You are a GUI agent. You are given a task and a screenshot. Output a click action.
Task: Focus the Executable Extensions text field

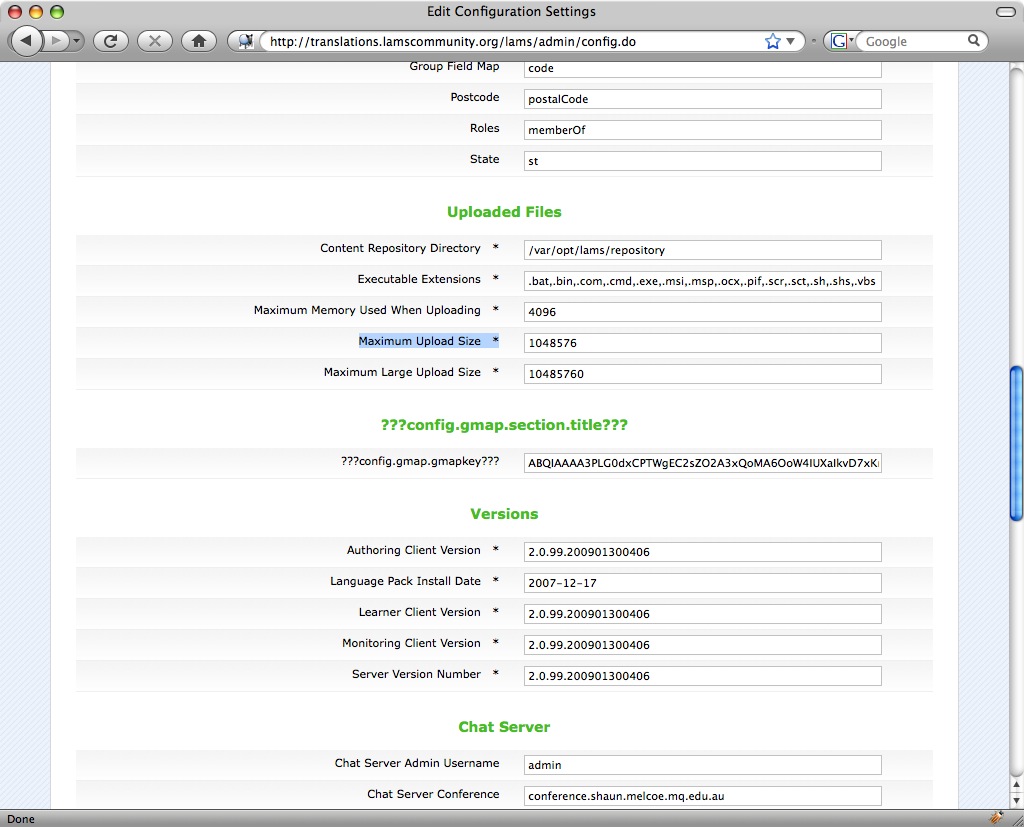[702, 281]
